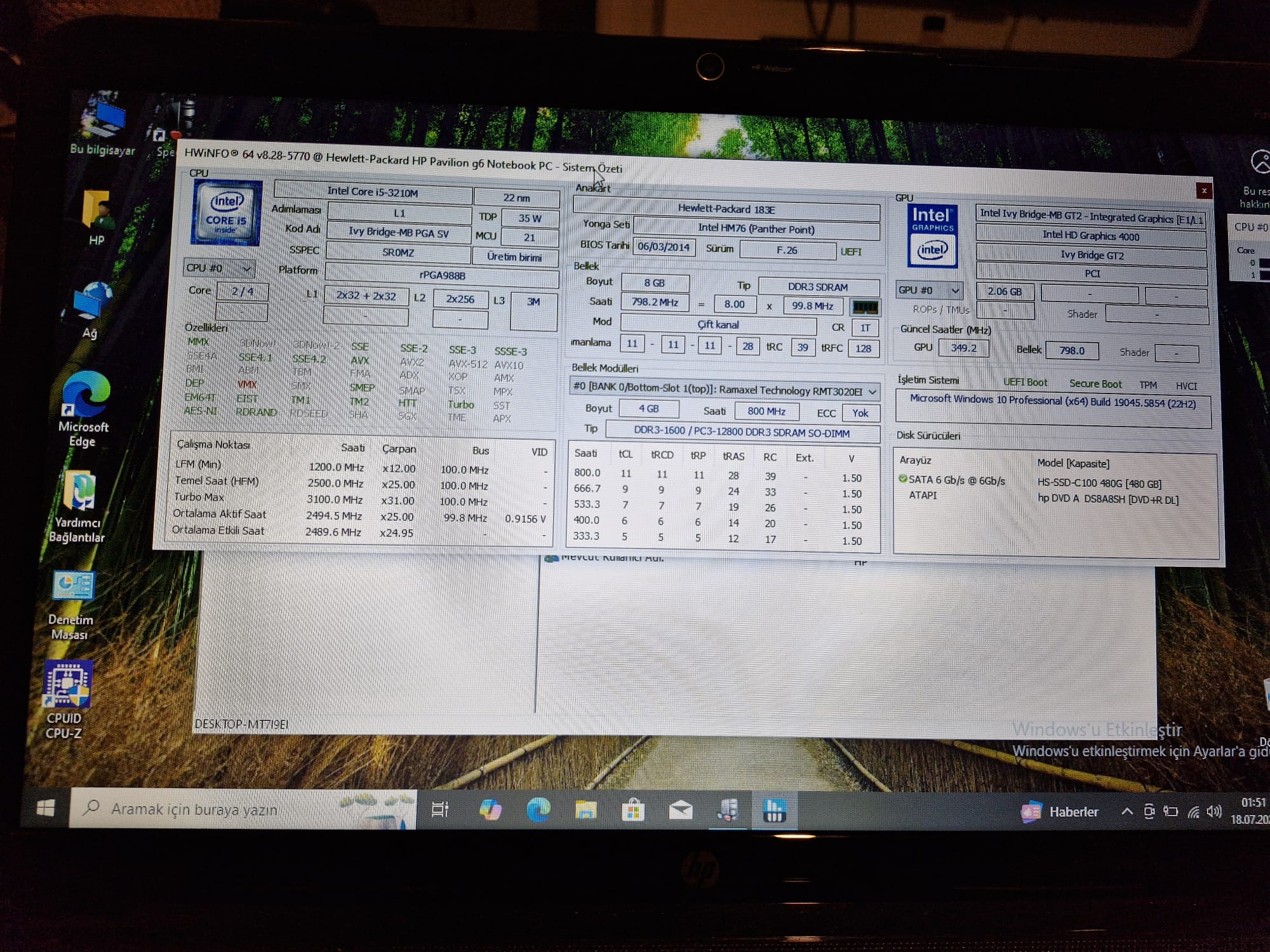The height and width of the screenshot is (952, 1270).
Task: Click Meet Now icon in system tray
Action: click(1149, 812)
